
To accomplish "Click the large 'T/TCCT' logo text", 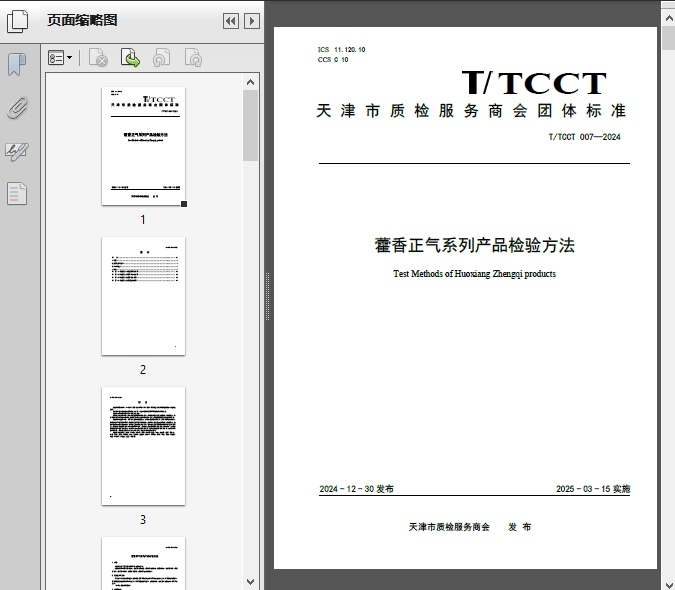I will [x=534, y=83].
